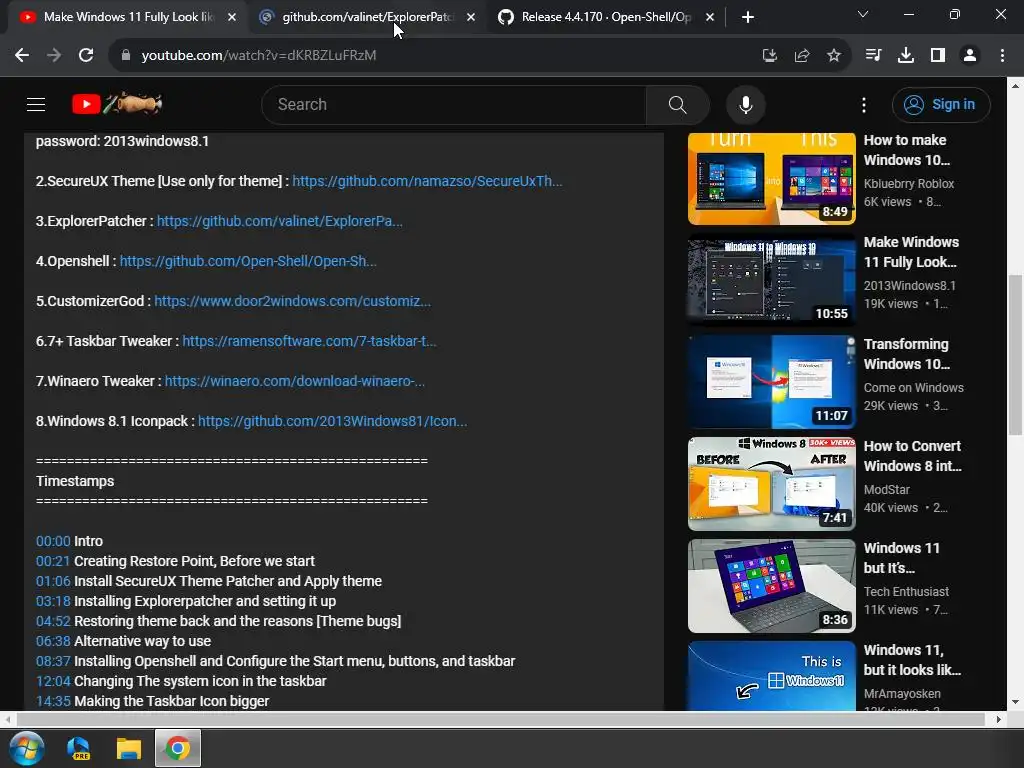
Task: Close the Make Windows 11 YouTube tab
Action: click(x=232, y=17)
